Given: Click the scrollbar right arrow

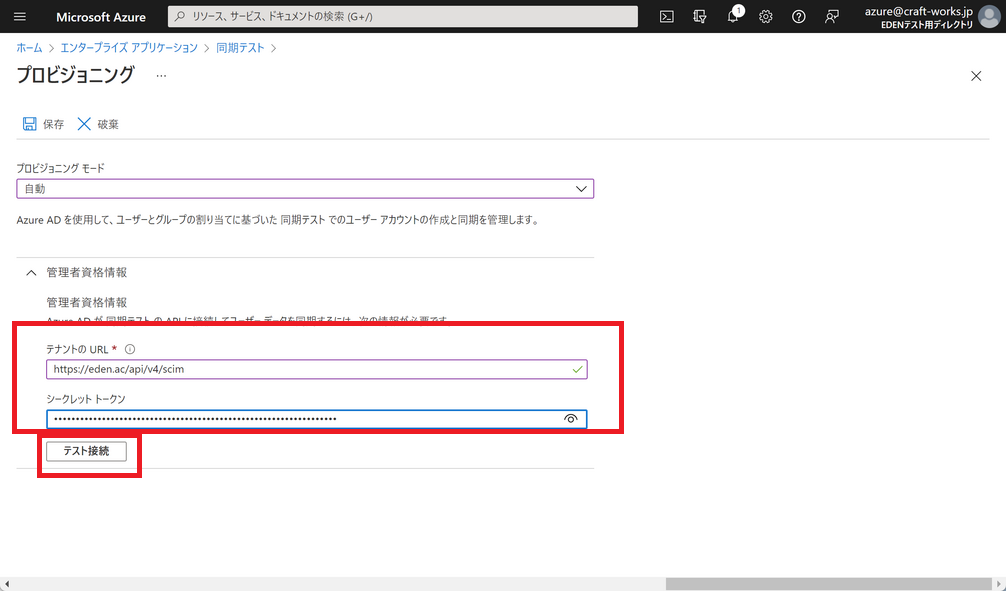Looking at the screenshot, I should (x=1000, y=584).
